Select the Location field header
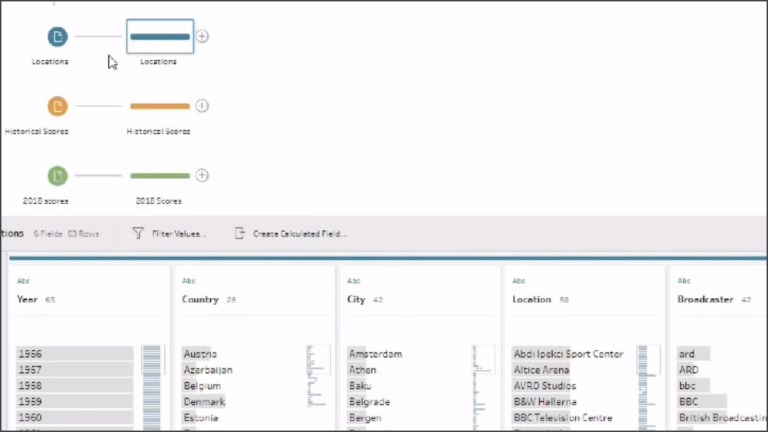Viewport: 768px width, 432px height. tap(531, 299)
